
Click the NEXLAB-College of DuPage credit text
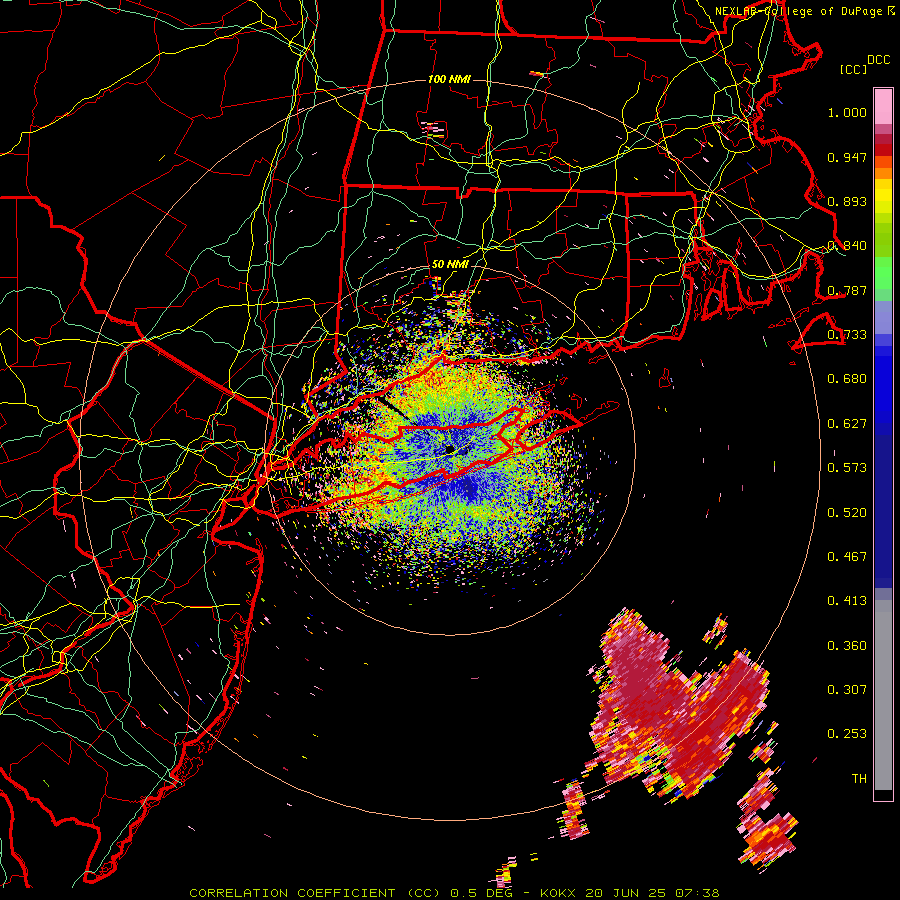(x=805, y=11)
